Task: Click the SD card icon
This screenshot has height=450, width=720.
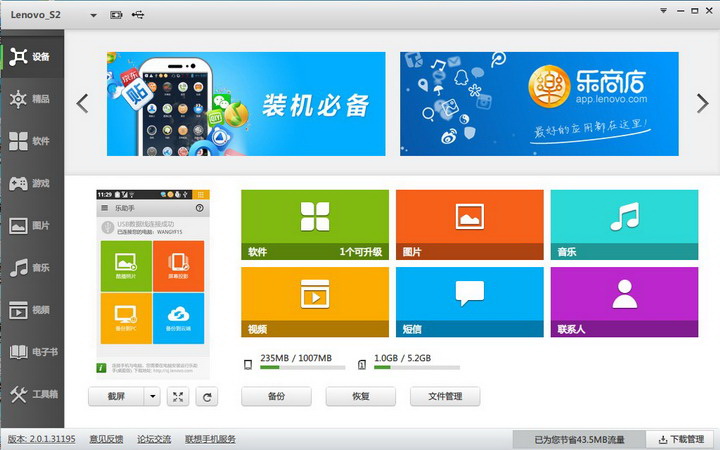Action: pos(362,365)
